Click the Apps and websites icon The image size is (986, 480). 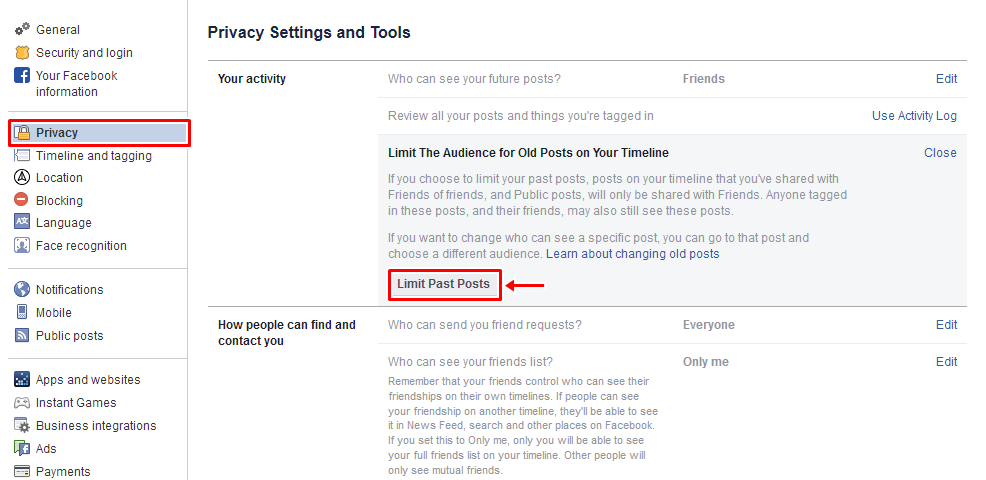(22, 379)
